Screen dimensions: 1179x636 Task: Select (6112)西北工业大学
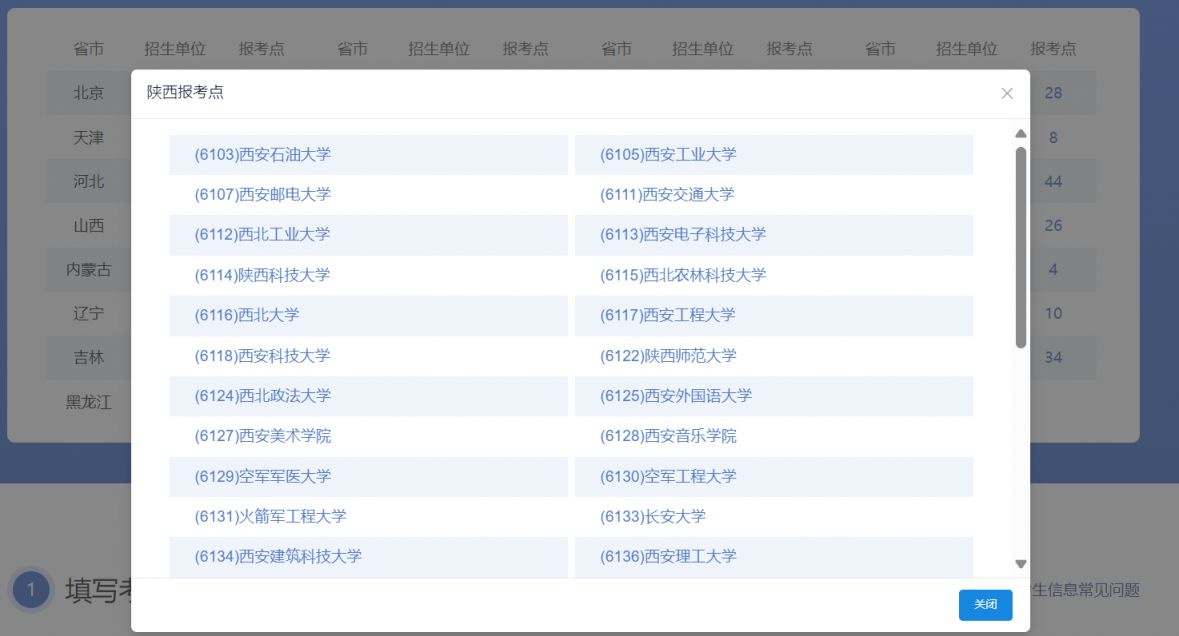coord(262,235)
